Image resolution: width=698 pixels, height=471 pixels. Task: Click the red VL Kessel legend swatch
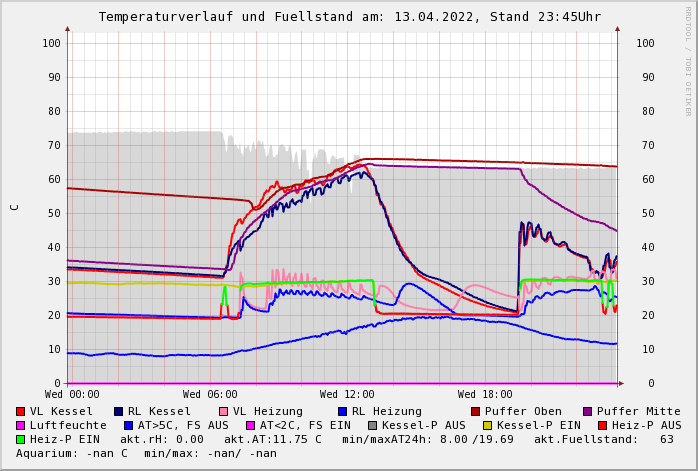coord(21,411)
